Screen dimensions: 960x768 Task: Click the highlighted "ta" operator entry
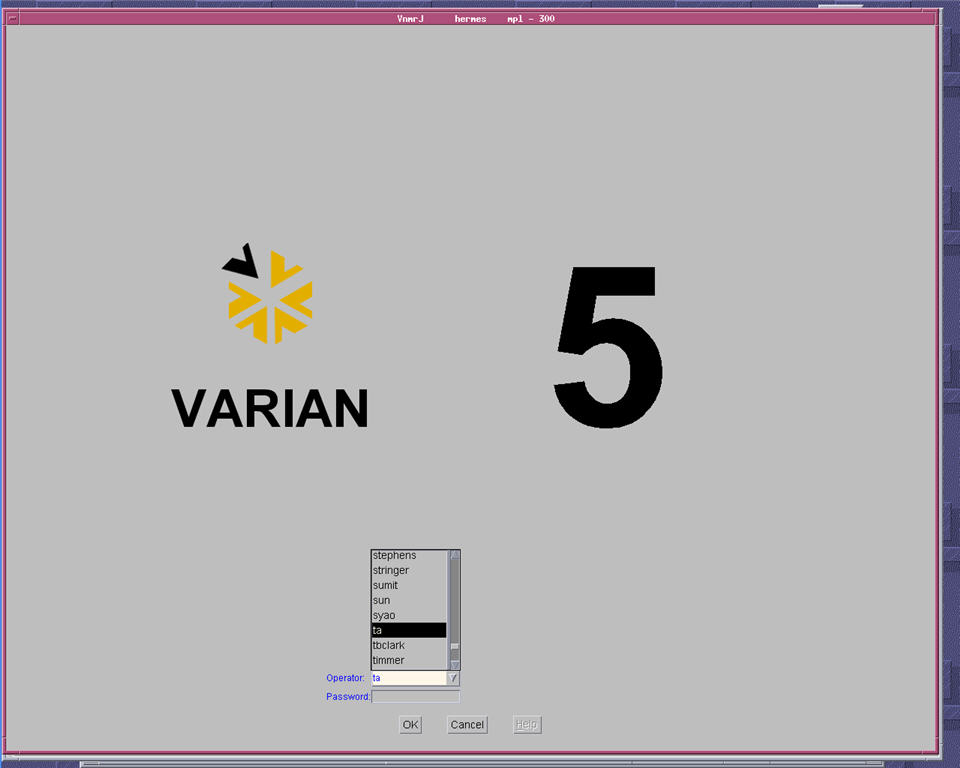click(409, 630)
